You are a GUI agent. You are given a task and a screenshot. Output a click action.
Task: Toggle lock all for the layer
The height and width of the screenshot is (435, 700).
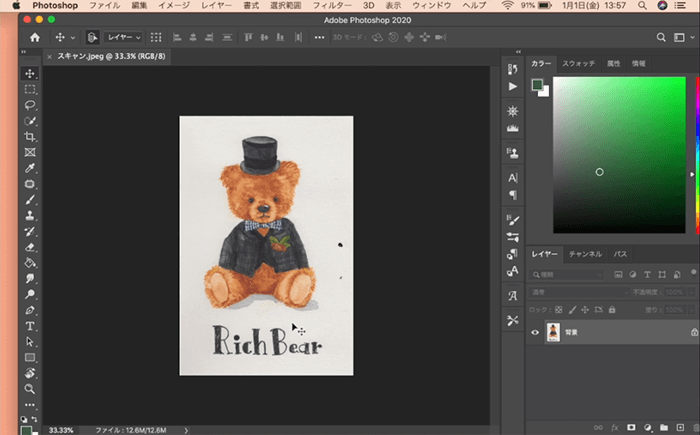click(x=612, y=310)
